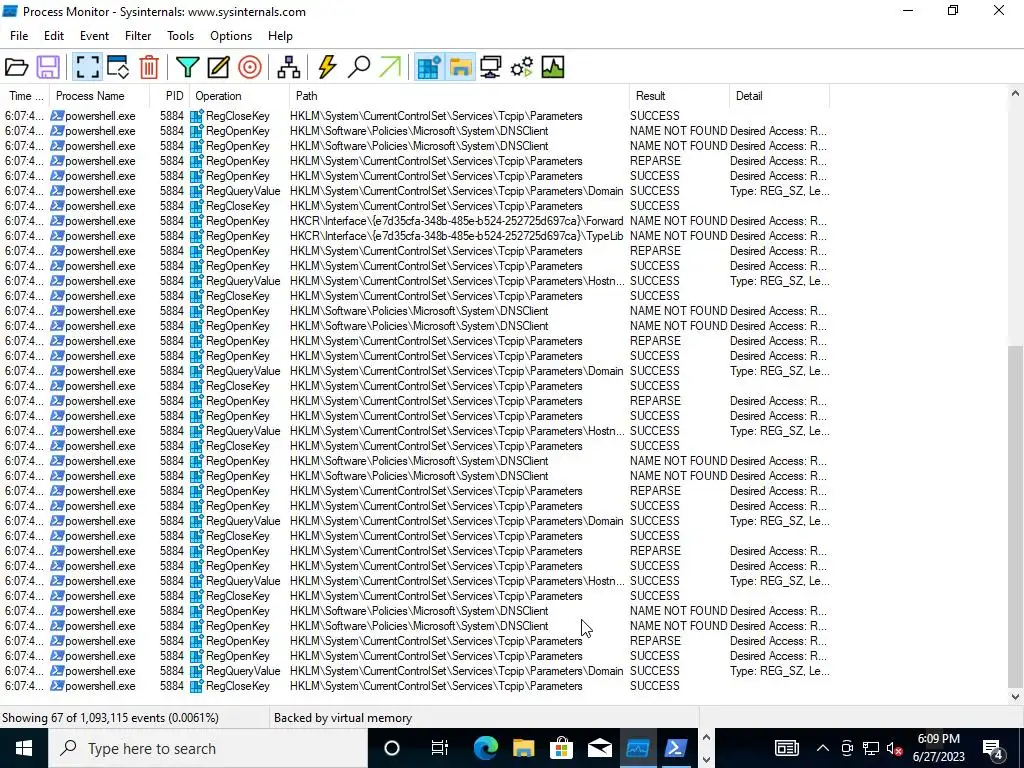Click the Detail column header
This screenshot has width=1024, height=768.
(779, 95)
